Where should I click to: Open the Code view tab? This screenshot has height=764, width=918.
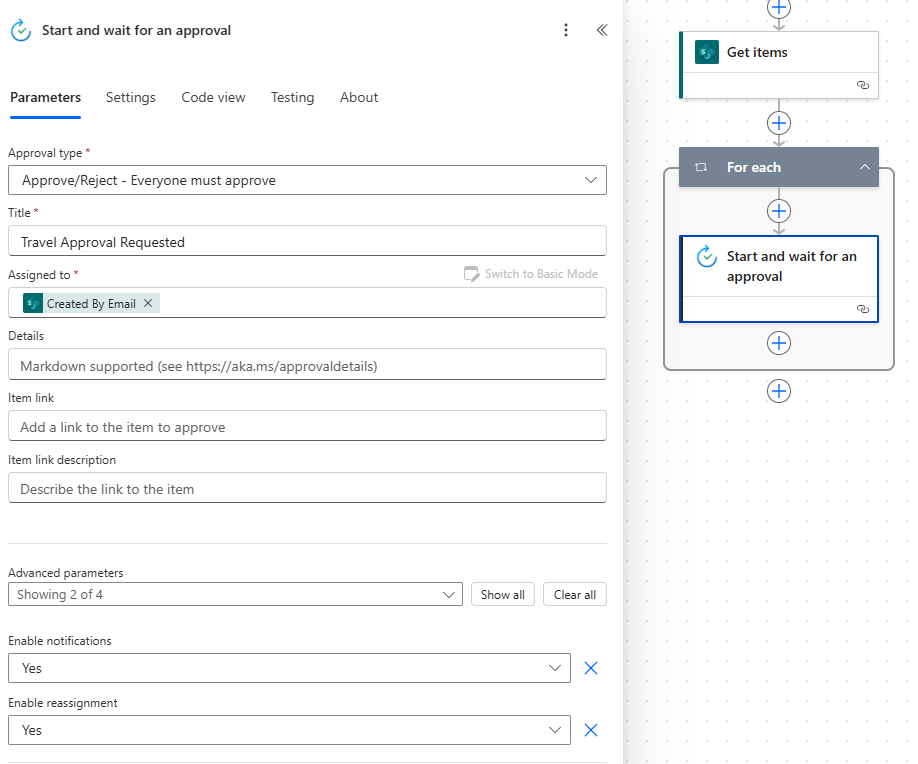click(x=213, y=97)
